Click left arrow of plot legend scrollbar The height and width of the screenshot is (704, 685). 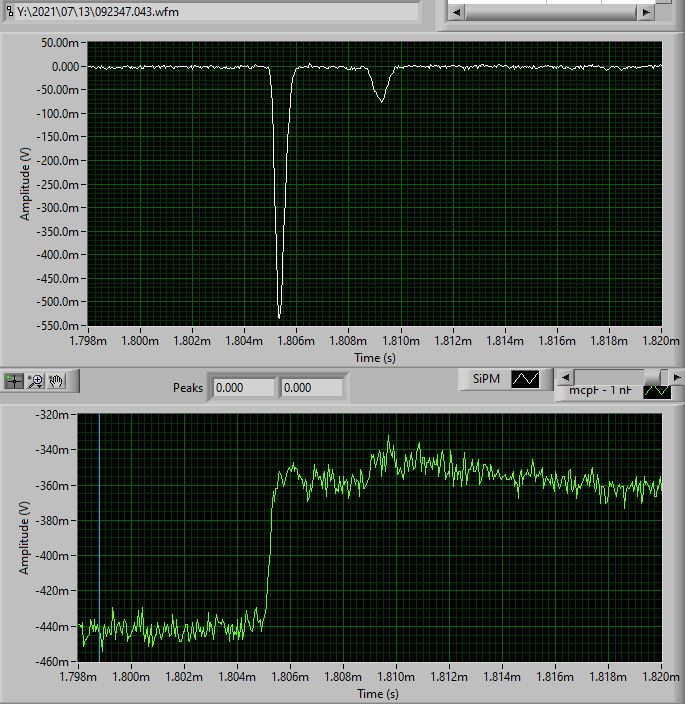point(565,377)
